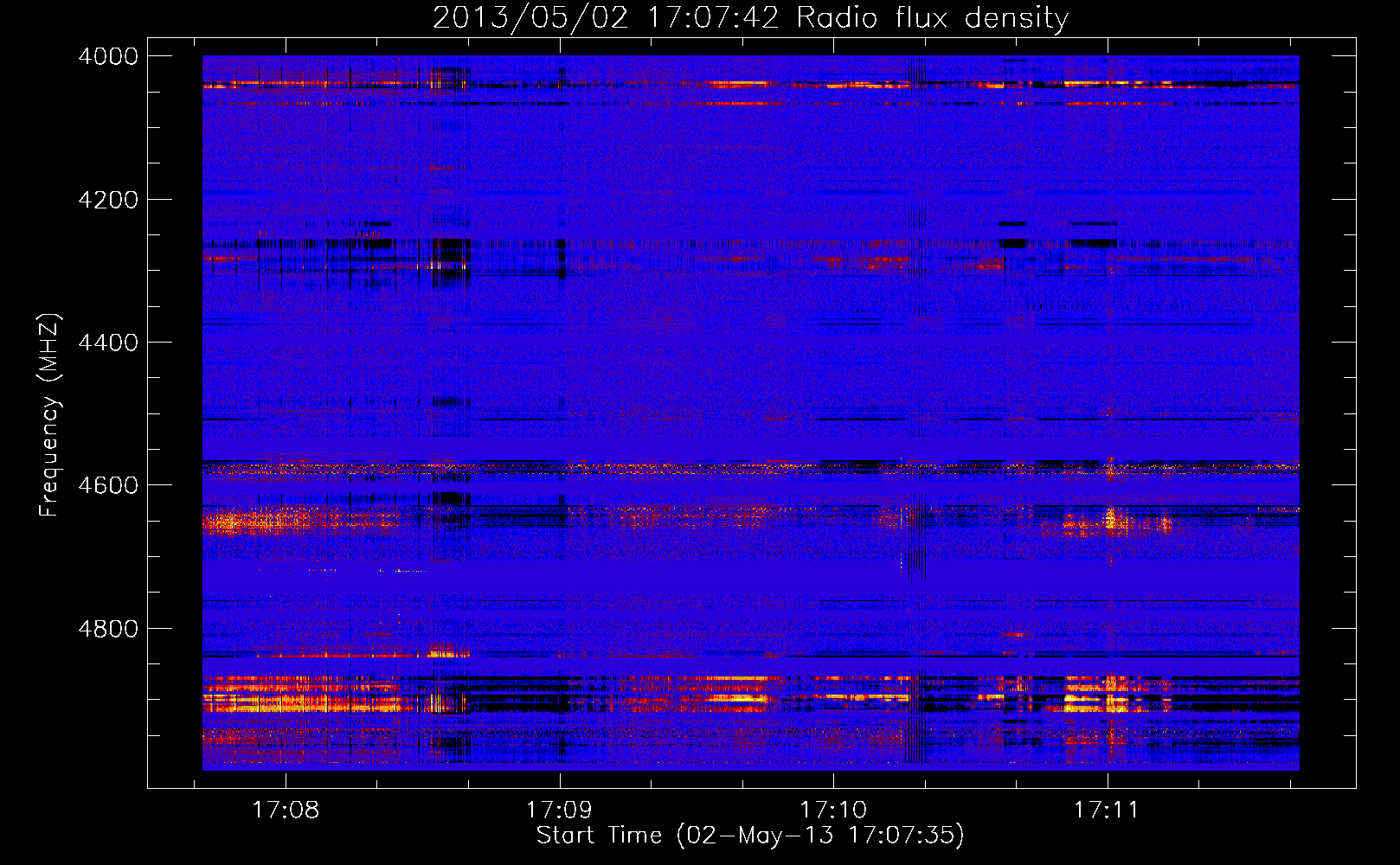Image resolution: width=1400 pixels, height=865 pixels.
Task: Click the 4800 frequency tick label
Action: point(108,629)
